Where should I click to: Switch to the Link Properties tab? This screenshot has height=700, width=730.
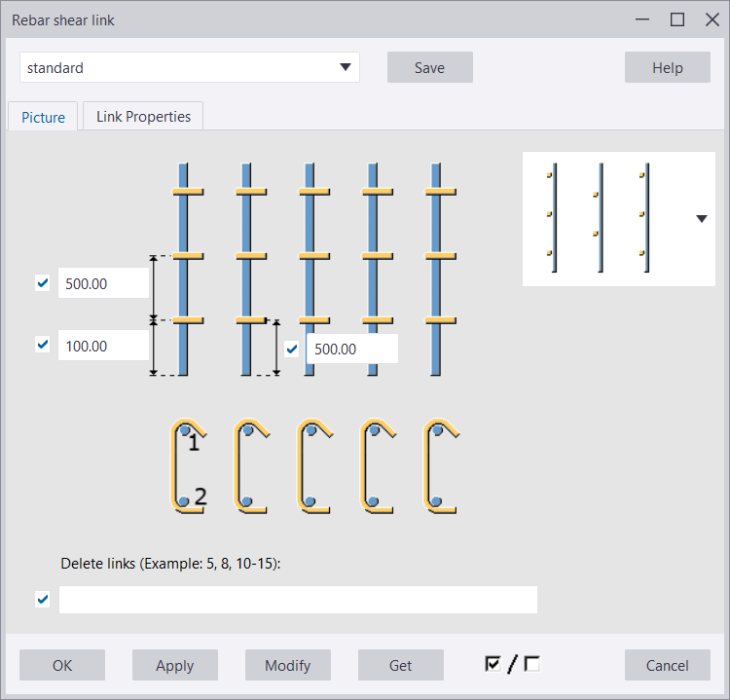click(143, 116)
